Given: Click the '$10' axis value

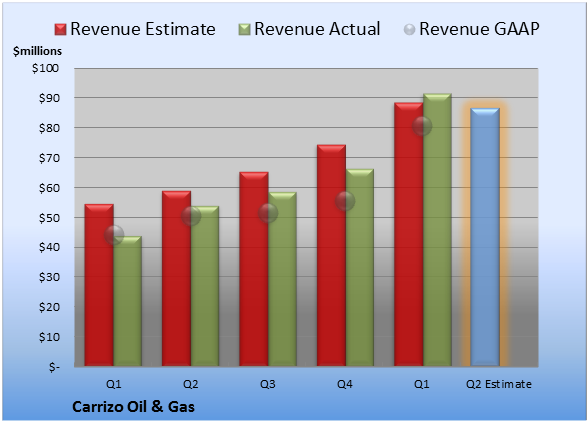Looking at the screenshot, I should (49, 337).
